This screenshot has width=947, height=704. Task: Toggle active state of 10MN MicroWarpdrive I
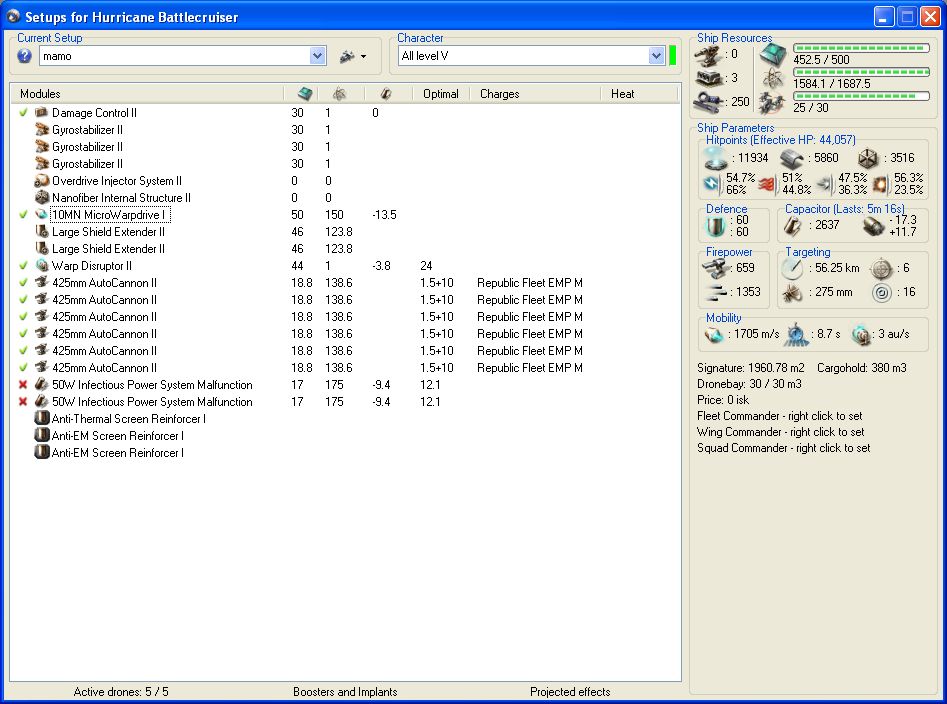pyautogui.click(x=23, y=215)
